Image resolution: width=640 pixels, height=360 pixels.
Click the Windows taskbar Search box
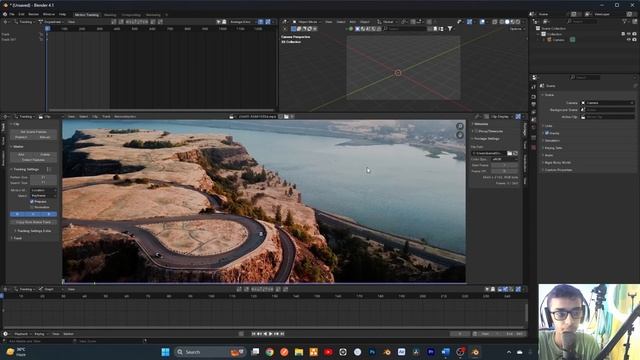(210, 352)
